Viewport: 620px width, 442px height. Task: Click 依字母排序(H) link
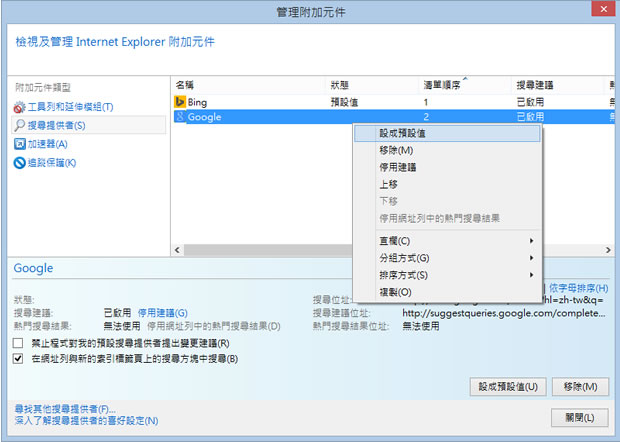coord(578,288)
